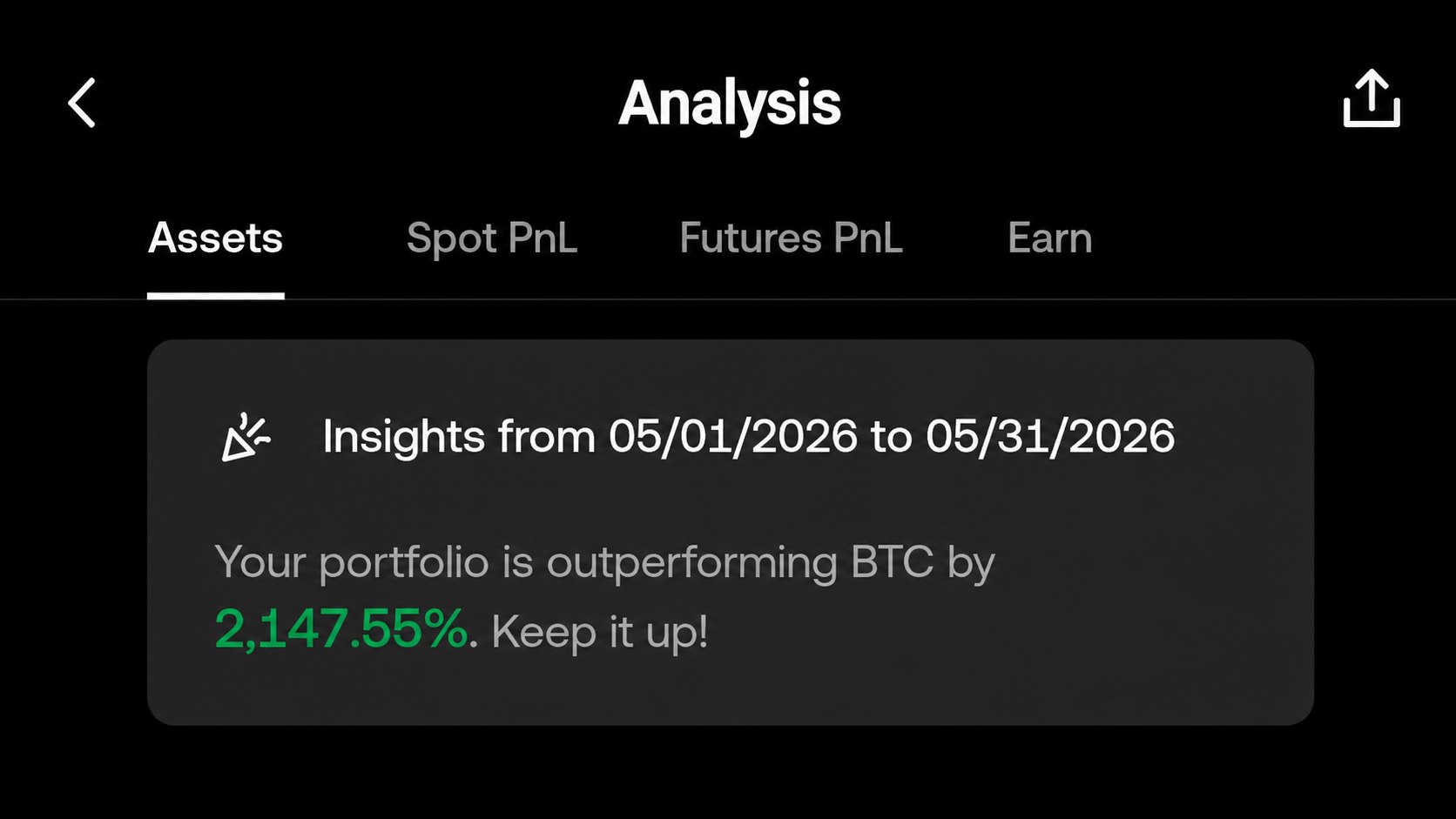The width and height of the screenshot is (1456, 819).
Task: Tap 'Your portfolio is outperforming BTC by' text
Action: point(604,562)
